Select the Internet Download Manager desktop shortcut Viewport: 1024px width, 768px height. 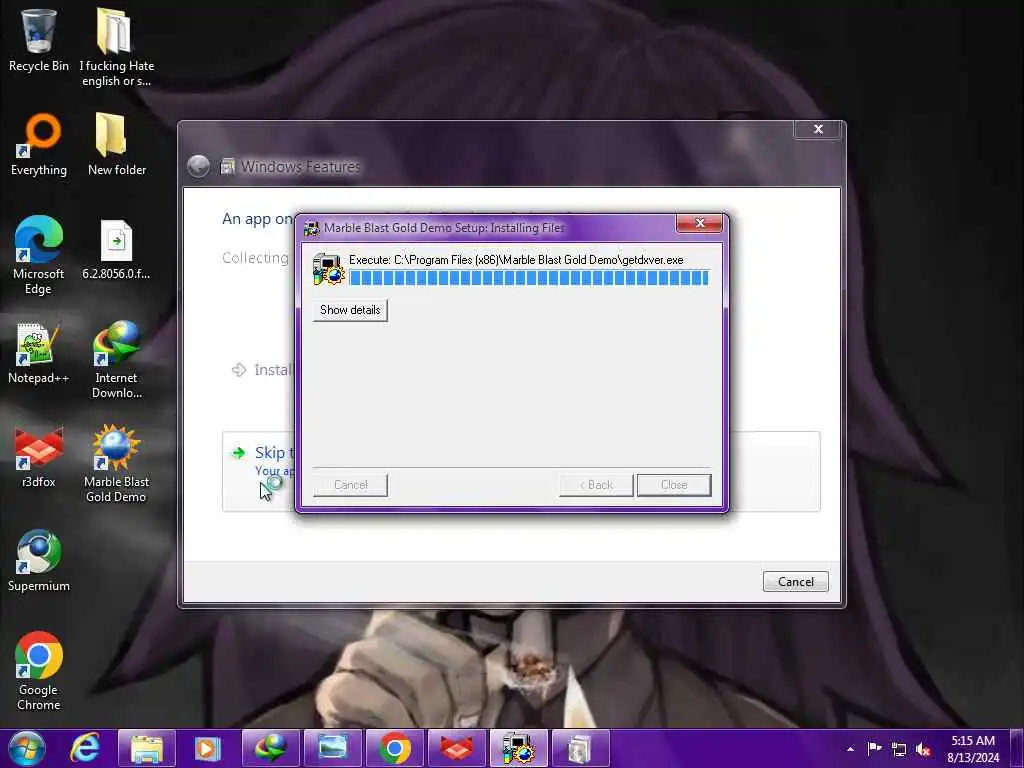point(116,359)
